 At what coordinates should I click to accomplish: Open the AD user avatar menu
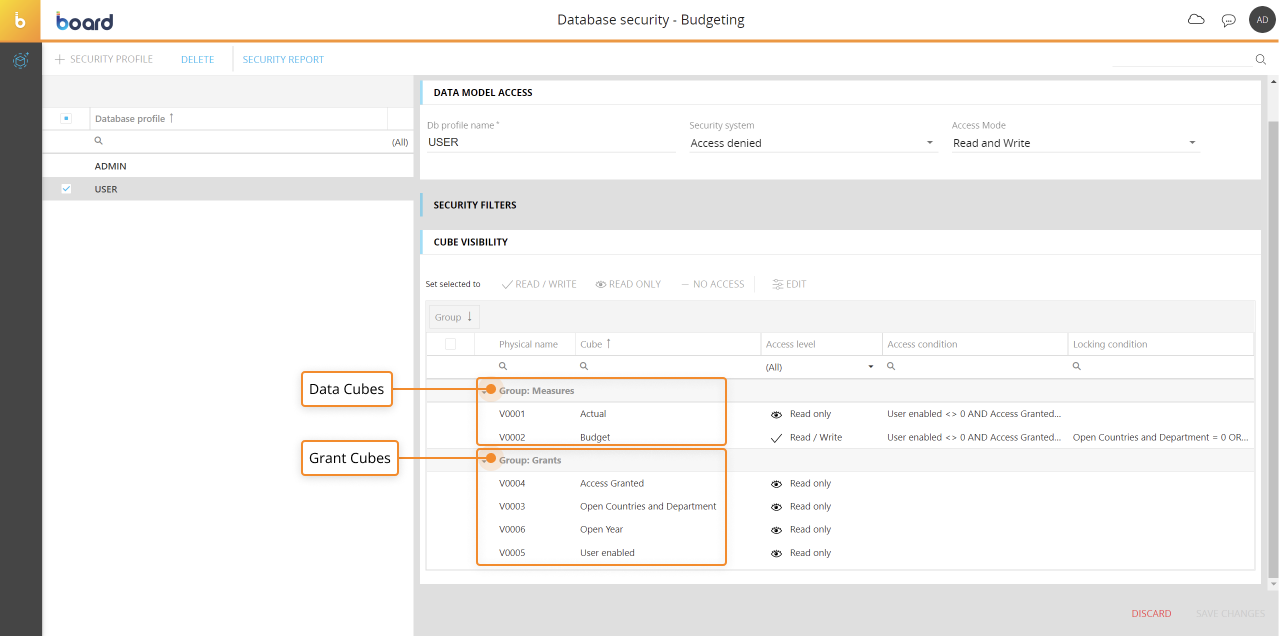click(x=1262, y=20)
